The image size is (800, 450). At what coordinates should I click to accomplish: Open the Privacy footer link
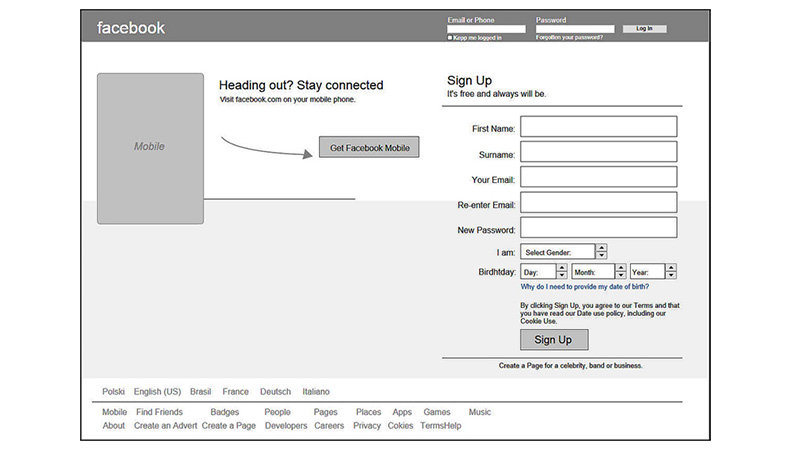click(x=367, y=426)
